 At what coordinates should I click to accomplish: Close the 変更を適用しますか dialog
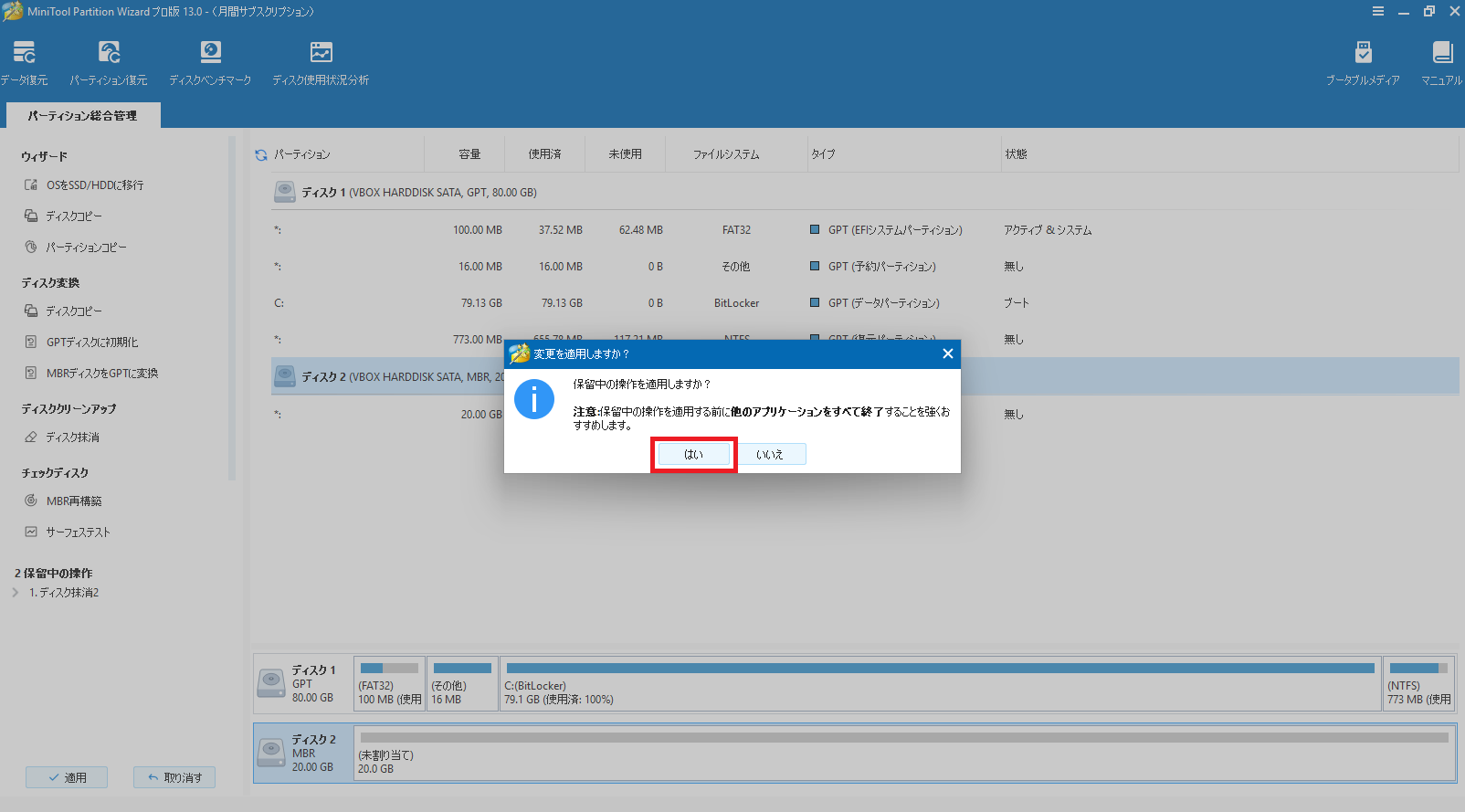(x=947, y=354)
